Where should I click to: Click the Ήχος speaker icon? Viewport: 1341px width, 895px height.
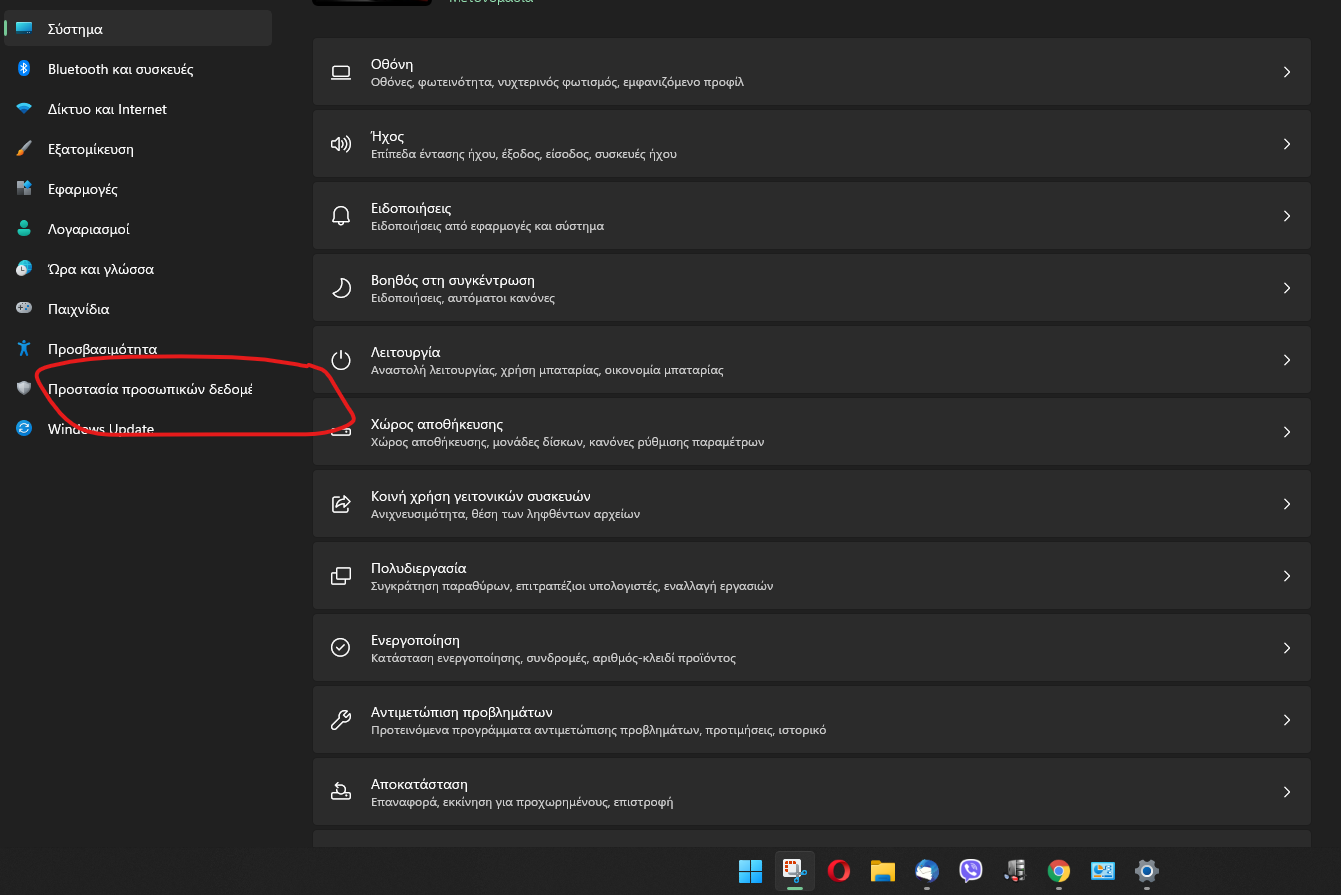pyautogui.click(x=341, y=144)
